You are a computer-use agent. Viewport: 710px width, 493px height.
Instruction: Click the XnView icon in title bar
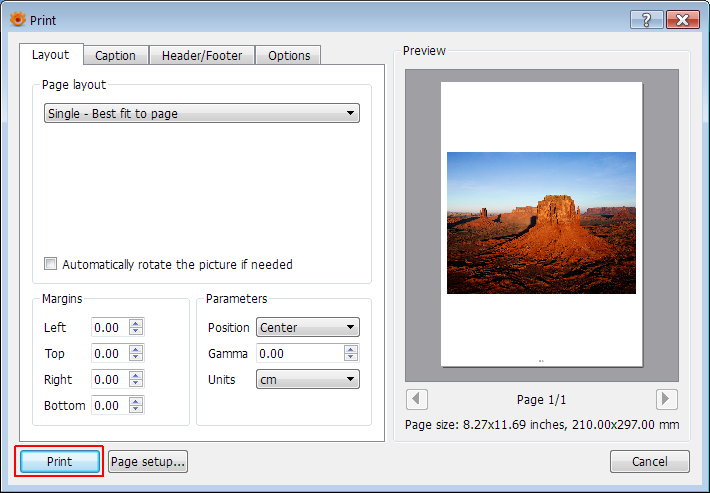pos(17,19)
